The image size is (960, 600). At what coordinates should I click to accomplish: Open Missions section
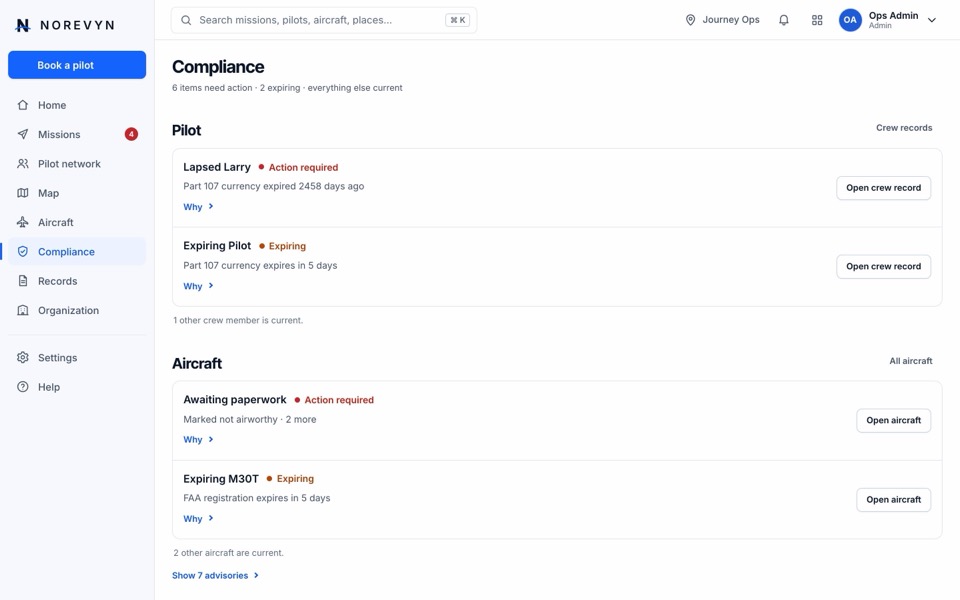click(77, 135)
